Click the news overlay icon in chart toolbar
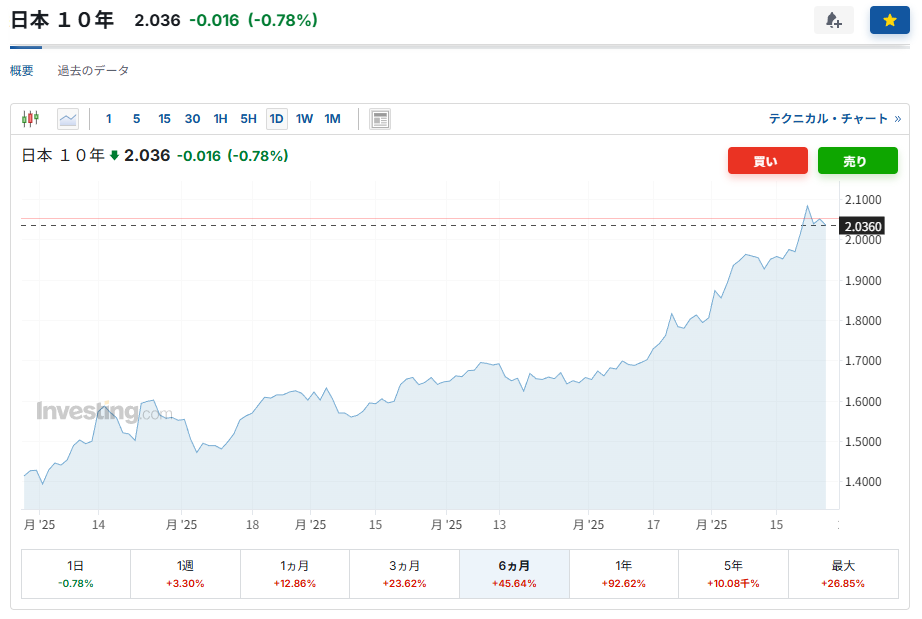Screen dimensions: 922x619 pyautogui.click(x=380, y=119)
